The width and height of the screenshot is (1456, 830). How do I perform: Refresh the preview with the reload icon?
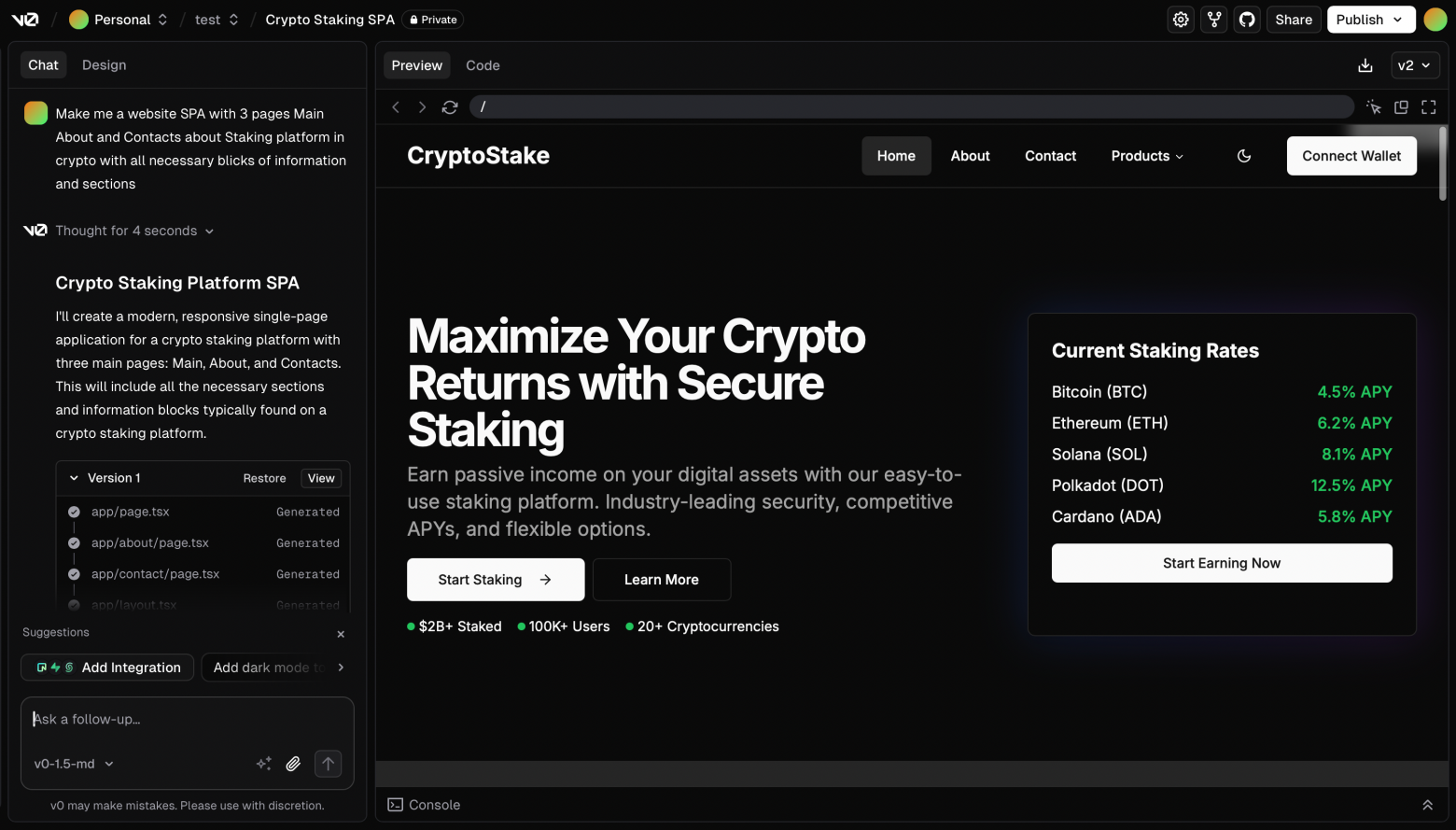[x=449, y=106]
